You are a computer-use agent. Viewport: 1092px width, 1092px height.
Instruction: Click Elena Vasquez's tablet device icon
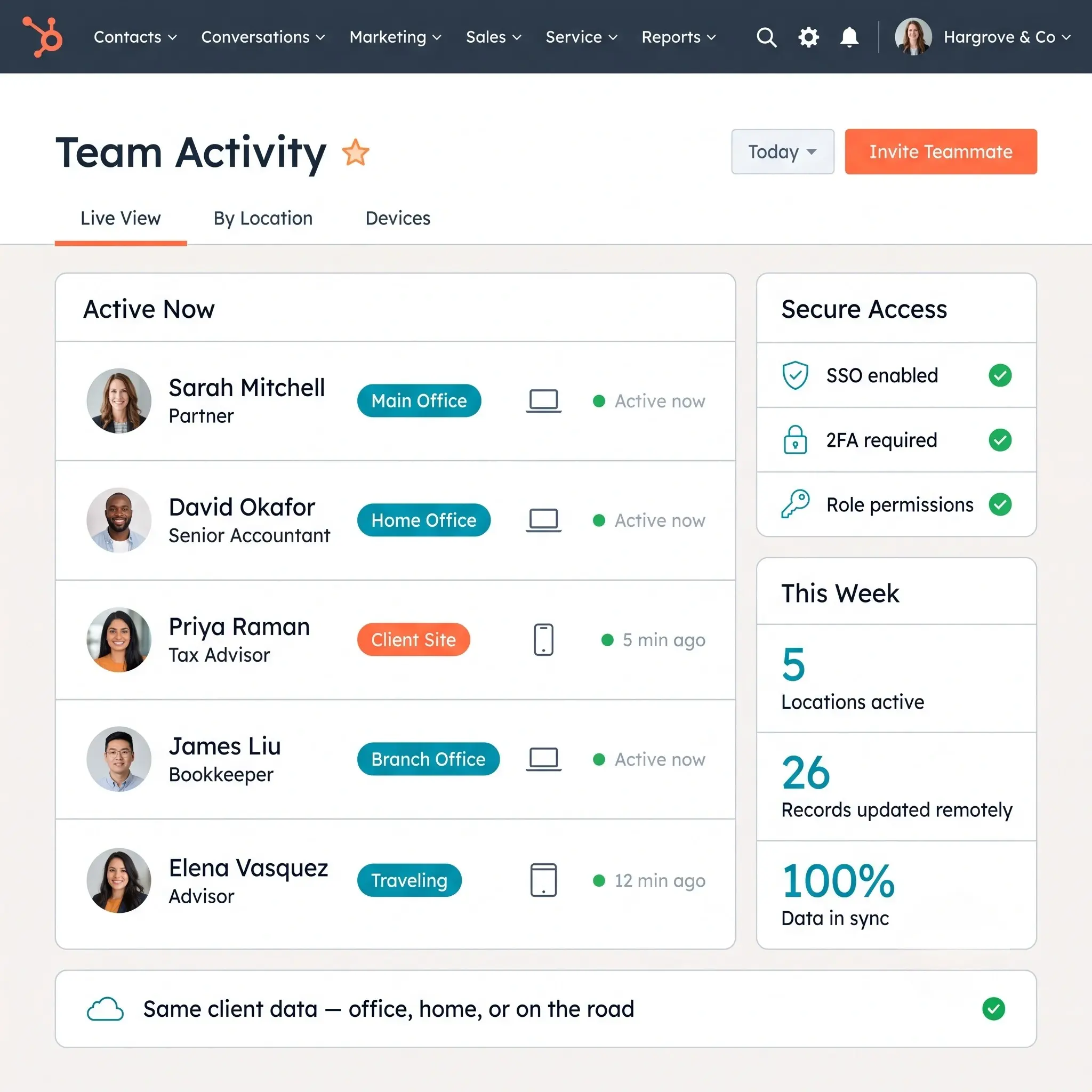[x=543, y=880]
